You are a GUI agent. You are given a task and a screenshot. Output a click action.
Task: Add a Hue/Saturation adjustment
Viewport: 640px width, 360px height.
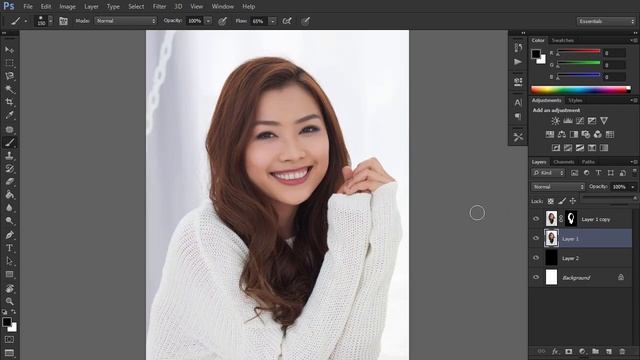click(550, 134)
